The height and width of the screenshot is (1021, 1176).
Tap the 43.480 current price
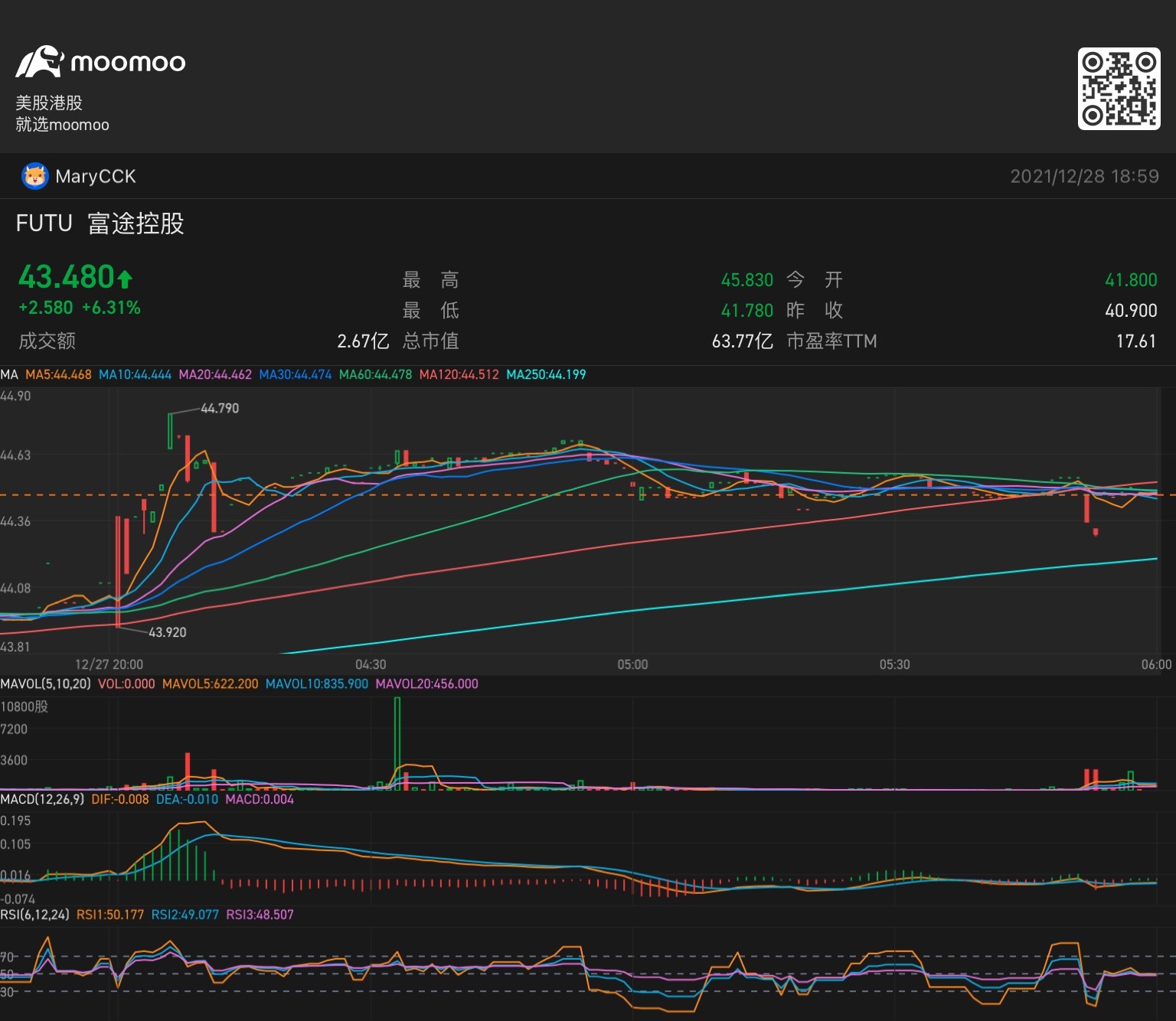[x=67, y=277]
